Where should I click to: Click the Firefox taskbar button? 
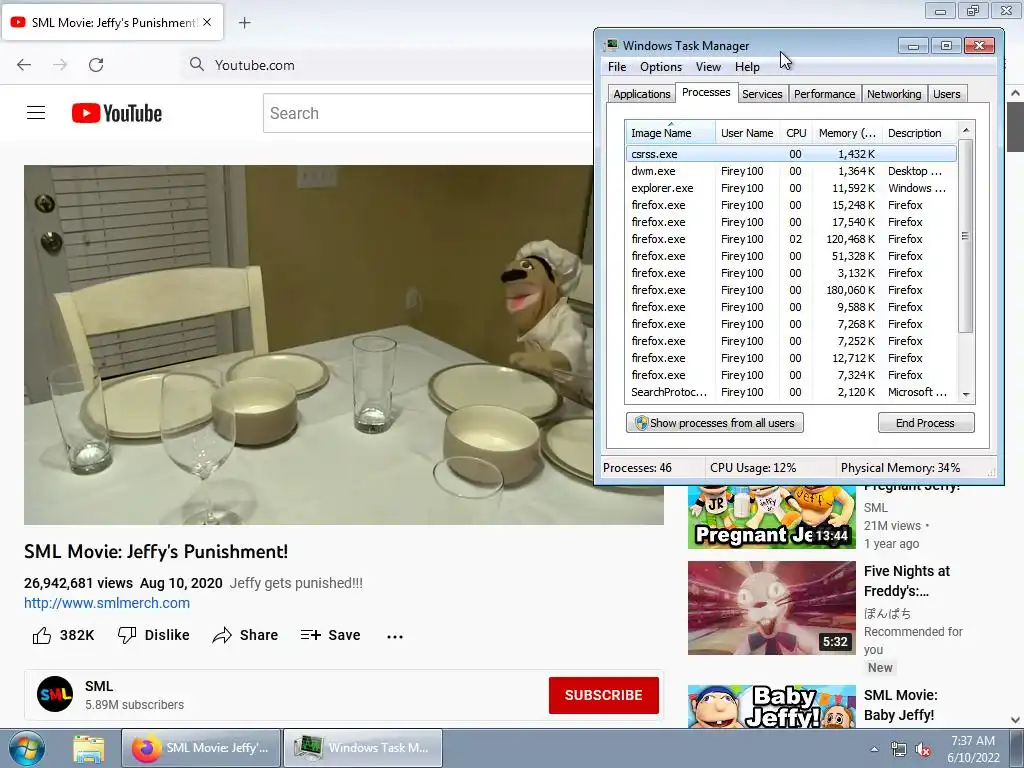pyautogui.click(x=201, y=748)
